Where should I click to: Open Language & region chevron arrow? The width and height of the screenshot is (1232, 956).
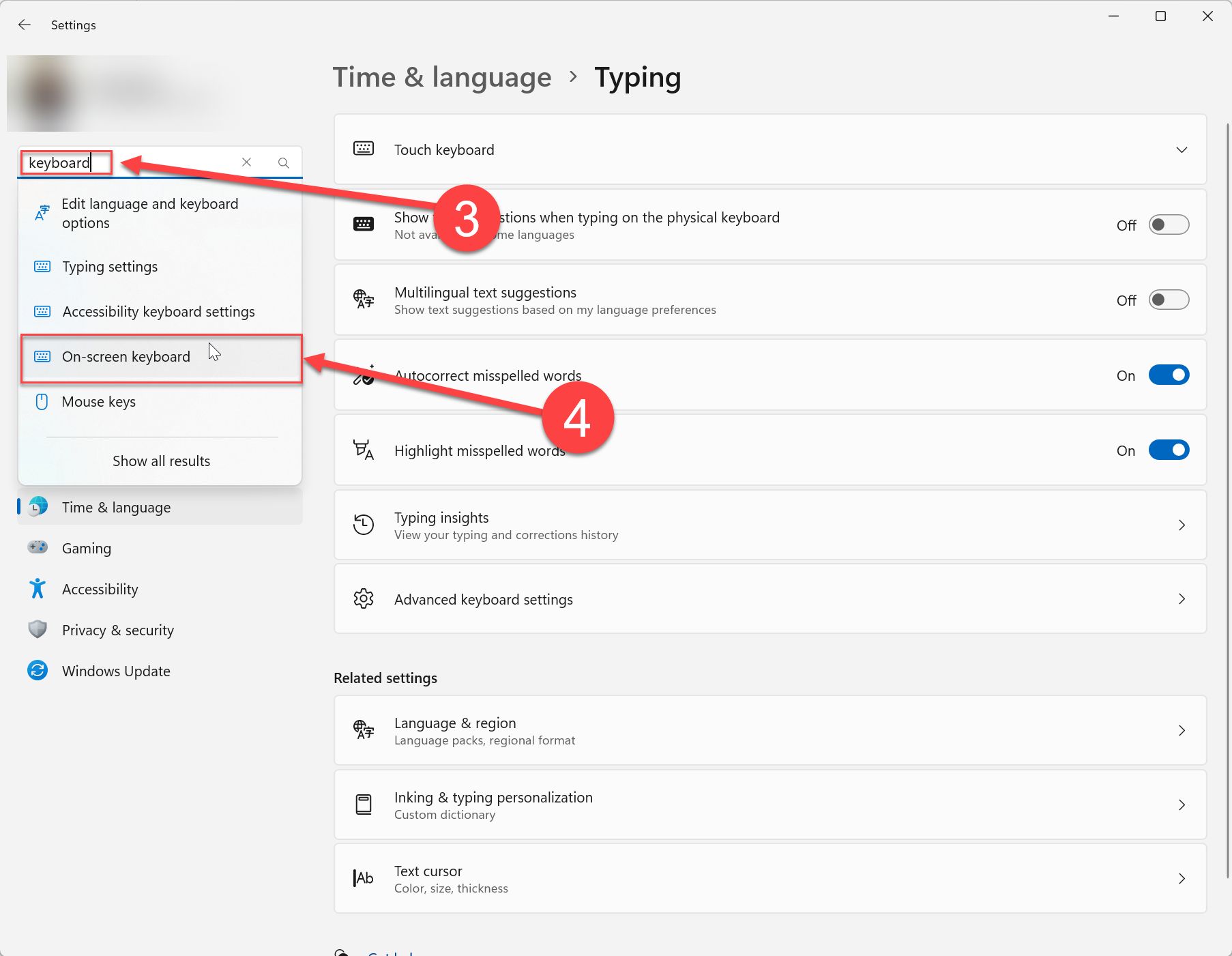point(1182,731)
